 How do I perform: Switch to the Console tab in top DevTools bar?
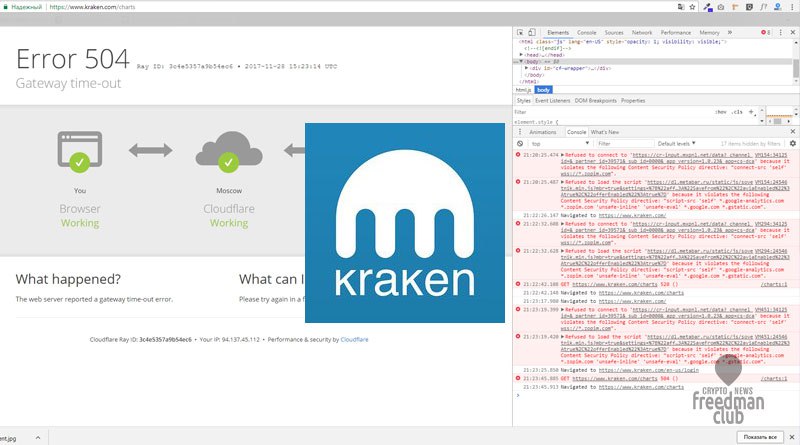tap(587, 32)
